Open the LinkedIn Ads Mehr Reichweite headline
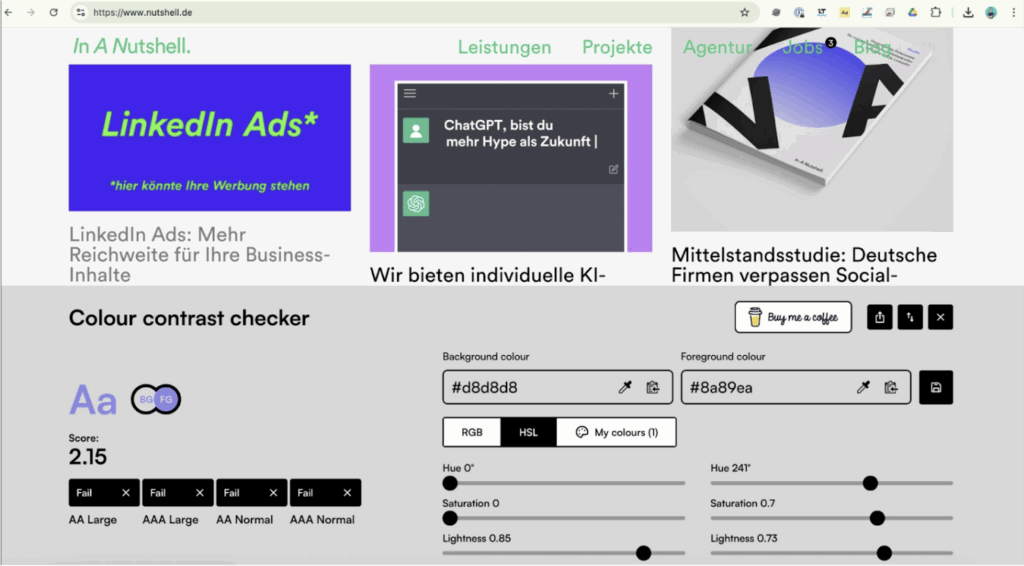The image size is (1024, 566). tap(199, 255)
